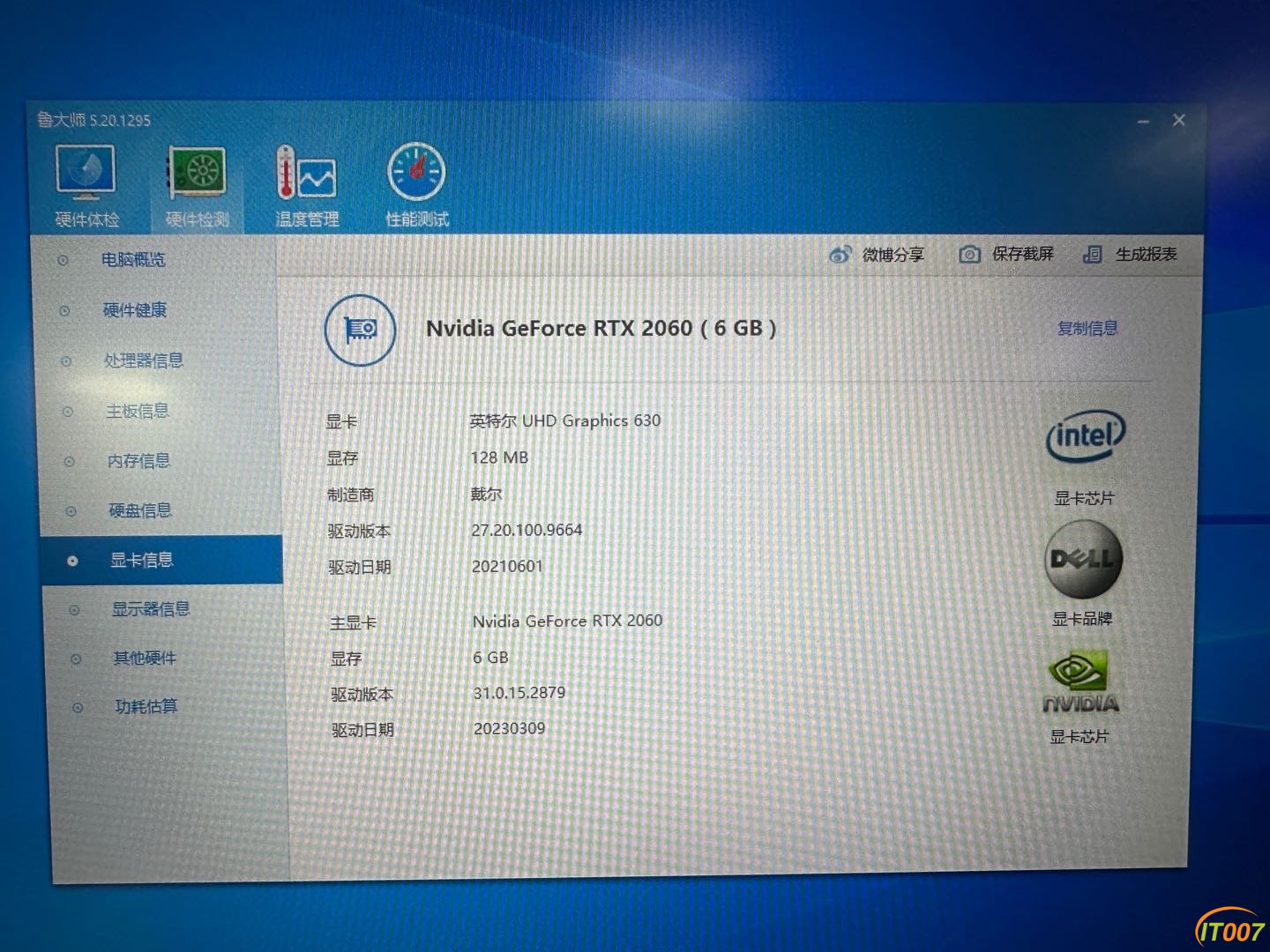Screen dimensions: 1270x952
Task: Open the 硬件健康 sidebar item
Action: 135,310
